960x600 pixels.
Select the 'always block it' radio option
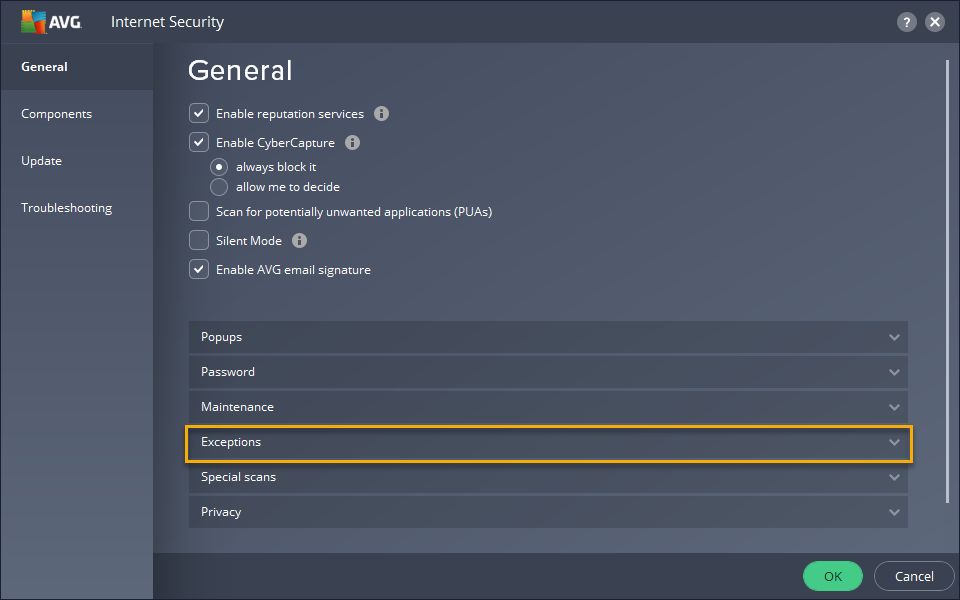coord(219,167)
